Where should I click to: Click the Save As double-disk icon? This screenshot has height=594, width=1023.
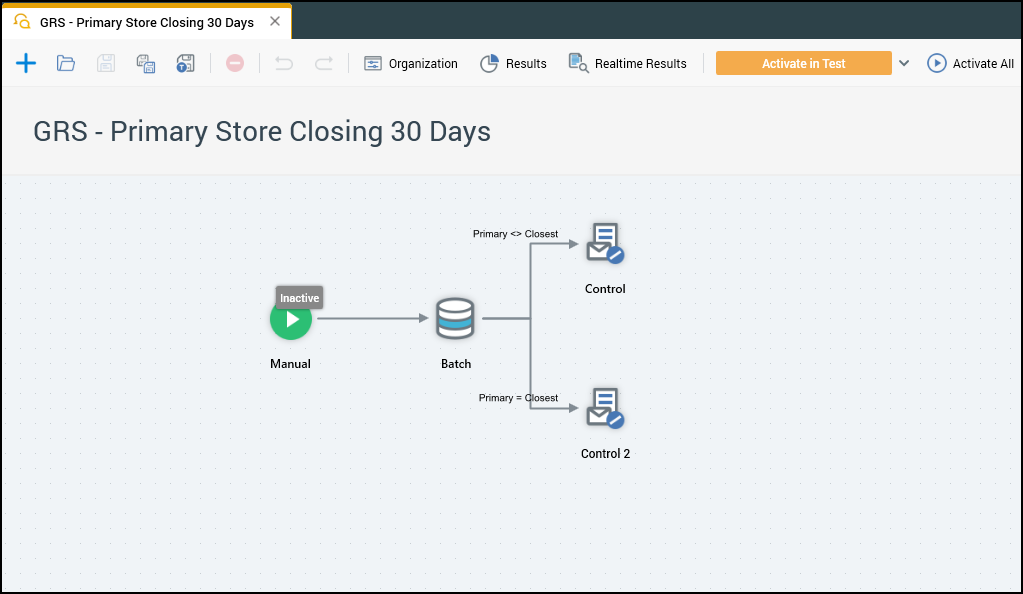(146, 63)
